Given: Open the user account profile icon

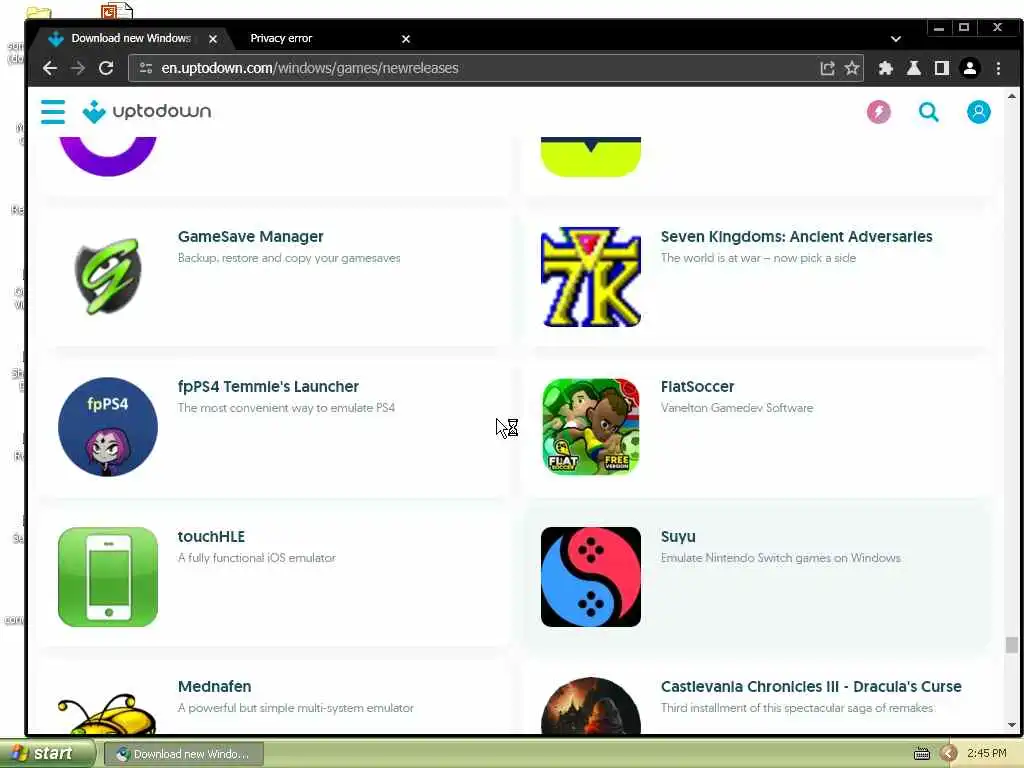Looking at the screenshot, I should pyautogui.click(x=978, y=112).
